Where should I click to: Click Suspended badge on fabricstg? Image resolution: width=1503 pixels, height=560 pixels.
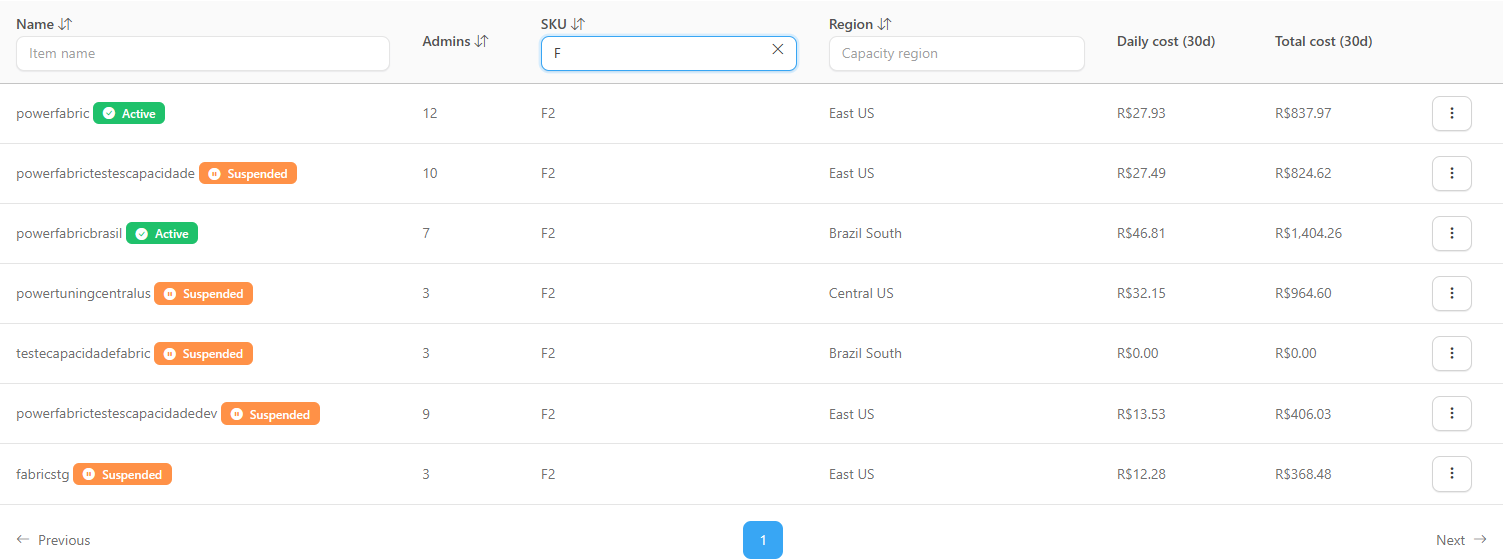[123, 474]
